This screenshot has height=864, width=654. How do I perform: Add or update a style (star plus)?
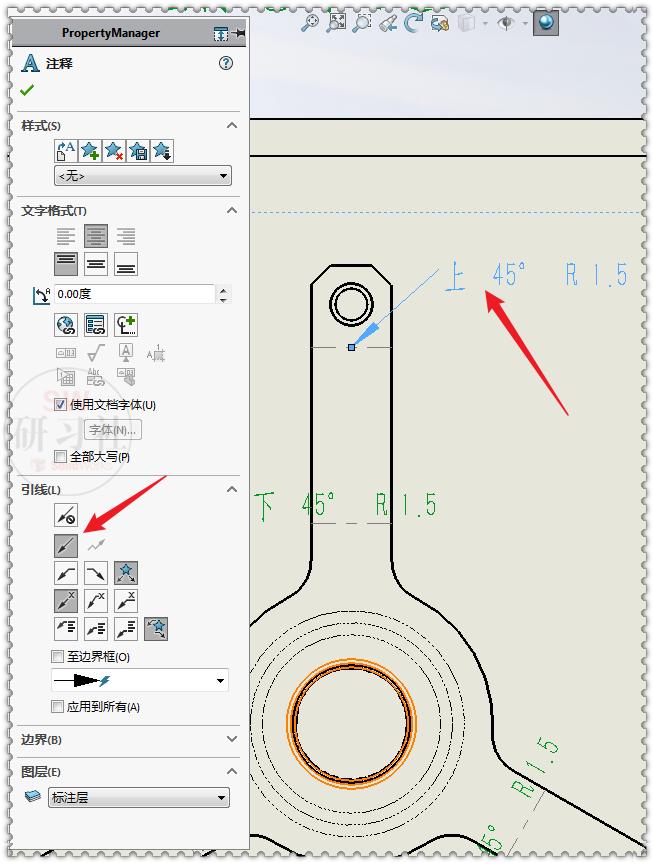[90, 150]
